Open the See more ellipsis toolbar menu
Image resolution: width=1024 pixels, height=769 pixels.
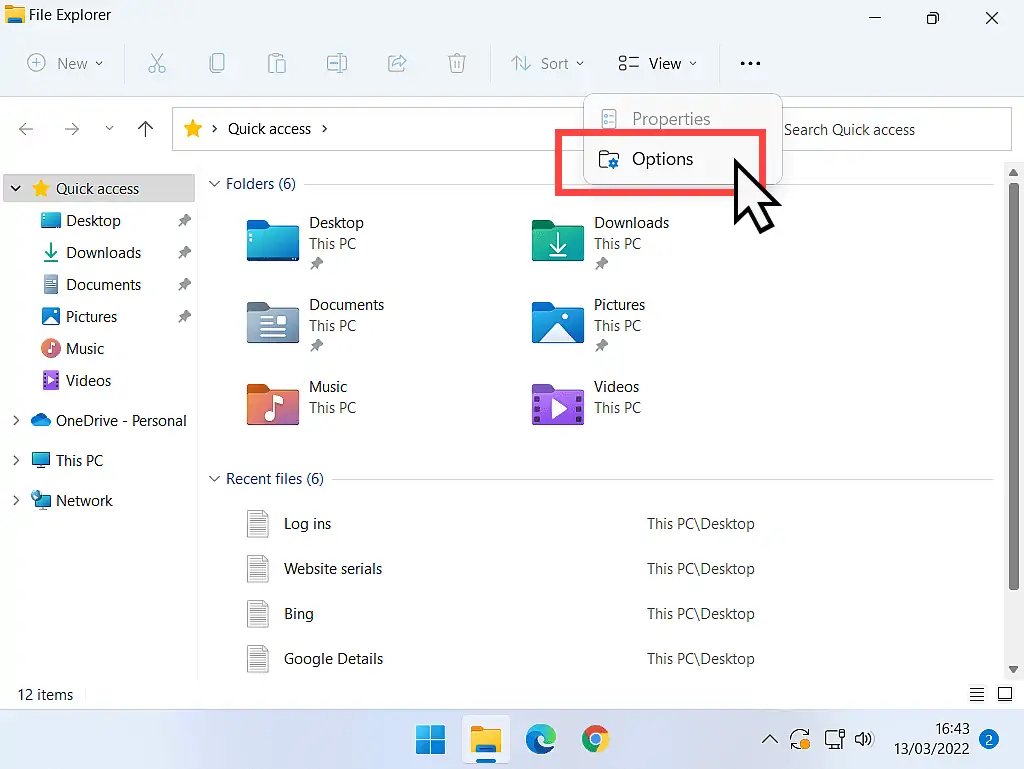click(750, 63)
